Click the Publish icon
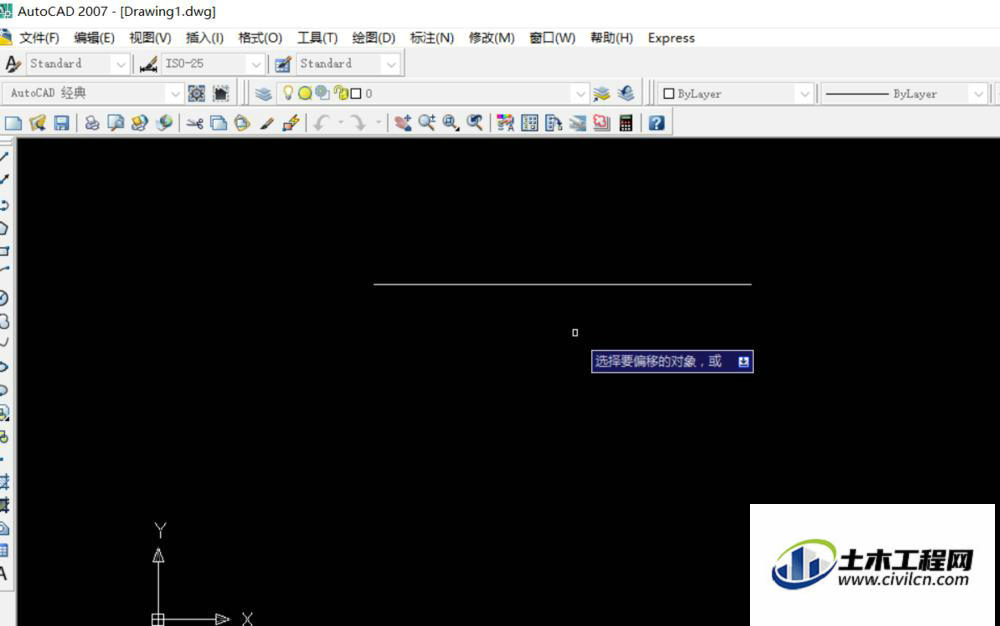This screenshot has height=626, width=1000. tap(140, 122)
